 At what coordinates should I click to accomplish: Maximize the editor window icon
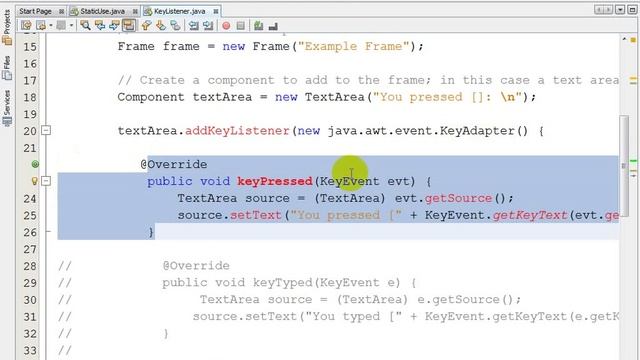[632, 10]
